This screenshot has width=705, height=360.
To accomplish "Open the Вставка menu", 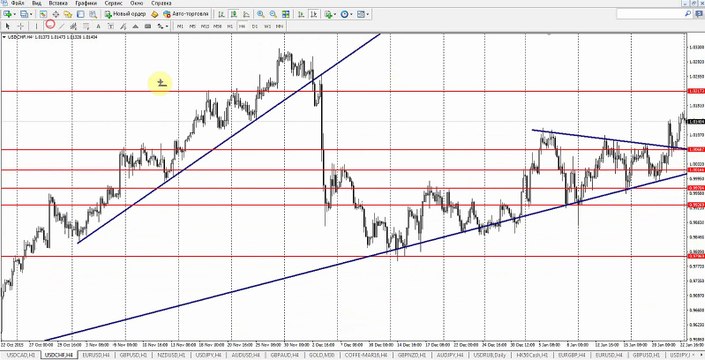I will (x=58, y=3).
